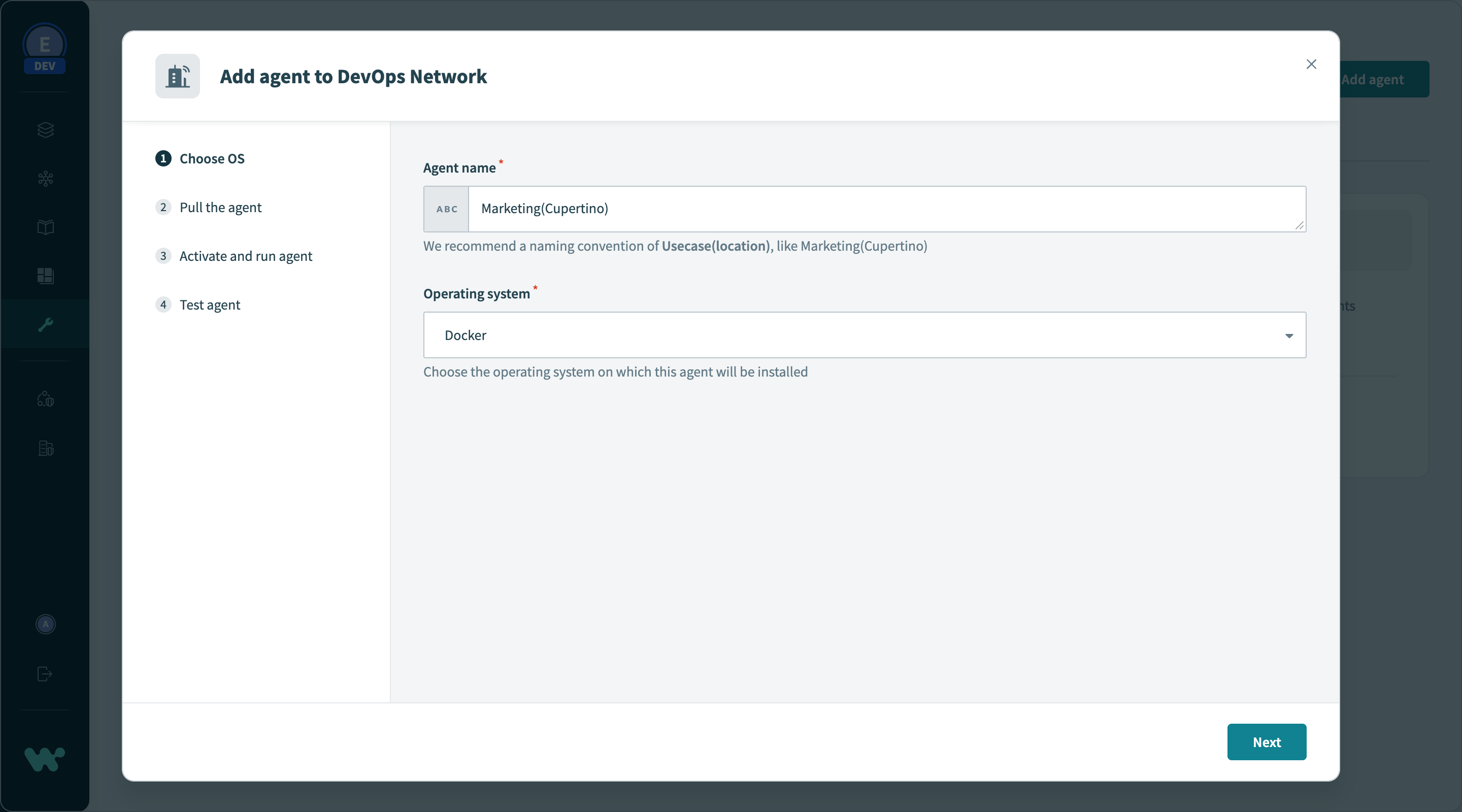Focus the Agent name input field
Viewport: 1462px width, 812px height.
886,208
